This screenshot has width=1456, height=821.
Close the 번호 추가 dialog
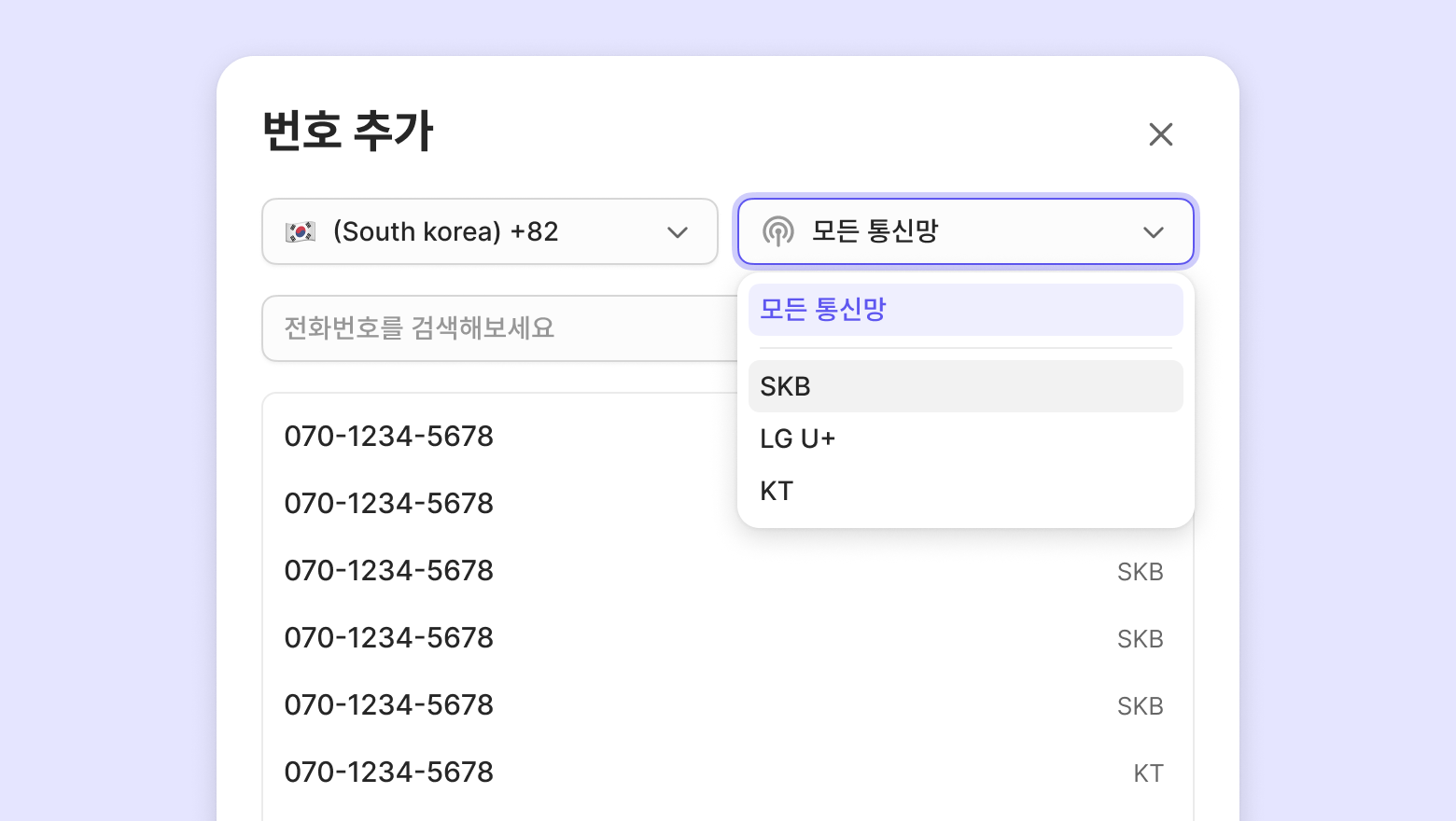click(x=1160, y=134)
